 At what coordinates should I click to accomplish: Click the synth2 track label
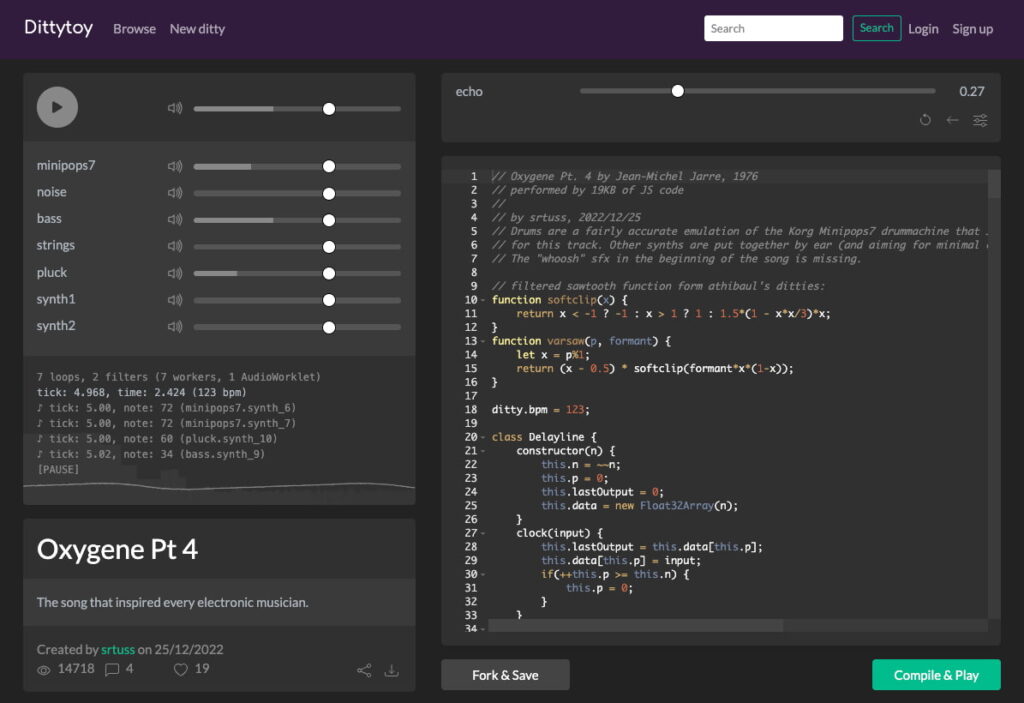click(56, 325)
